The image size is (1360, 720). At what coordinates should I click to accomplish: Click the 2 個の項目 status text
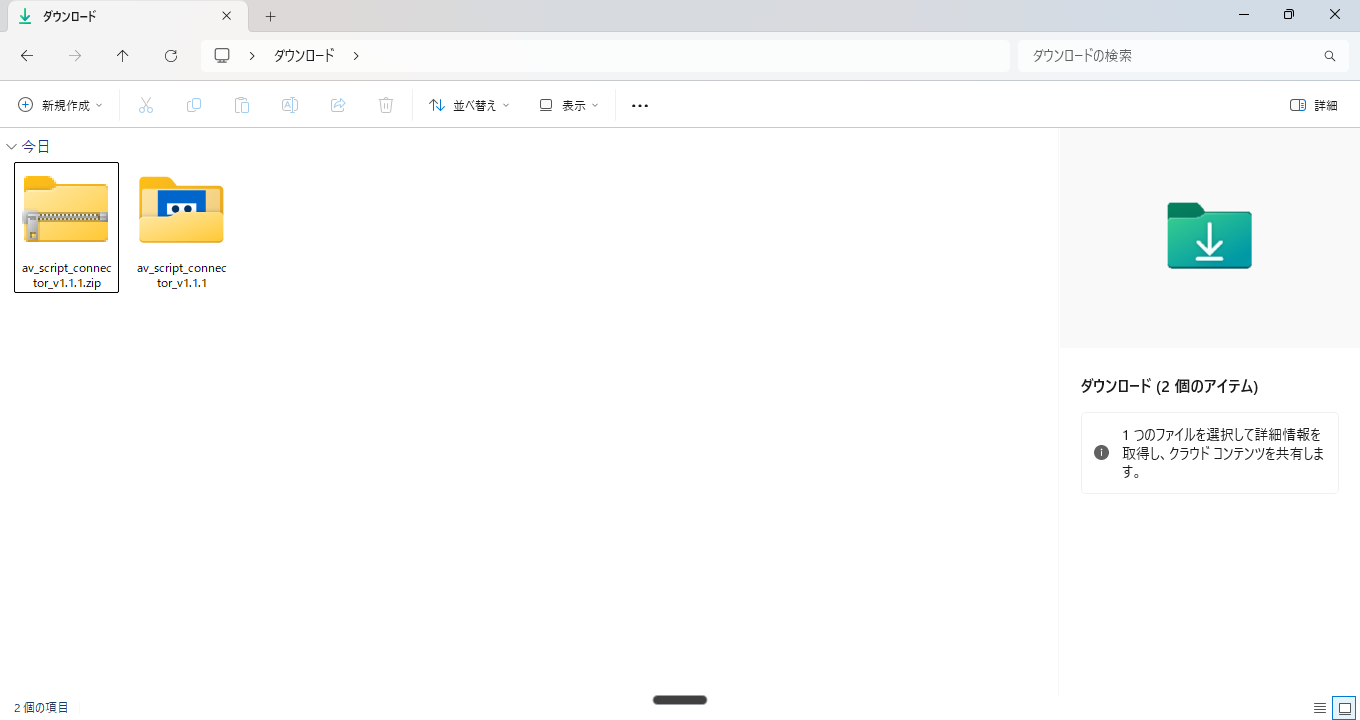[x=41, y=708]
